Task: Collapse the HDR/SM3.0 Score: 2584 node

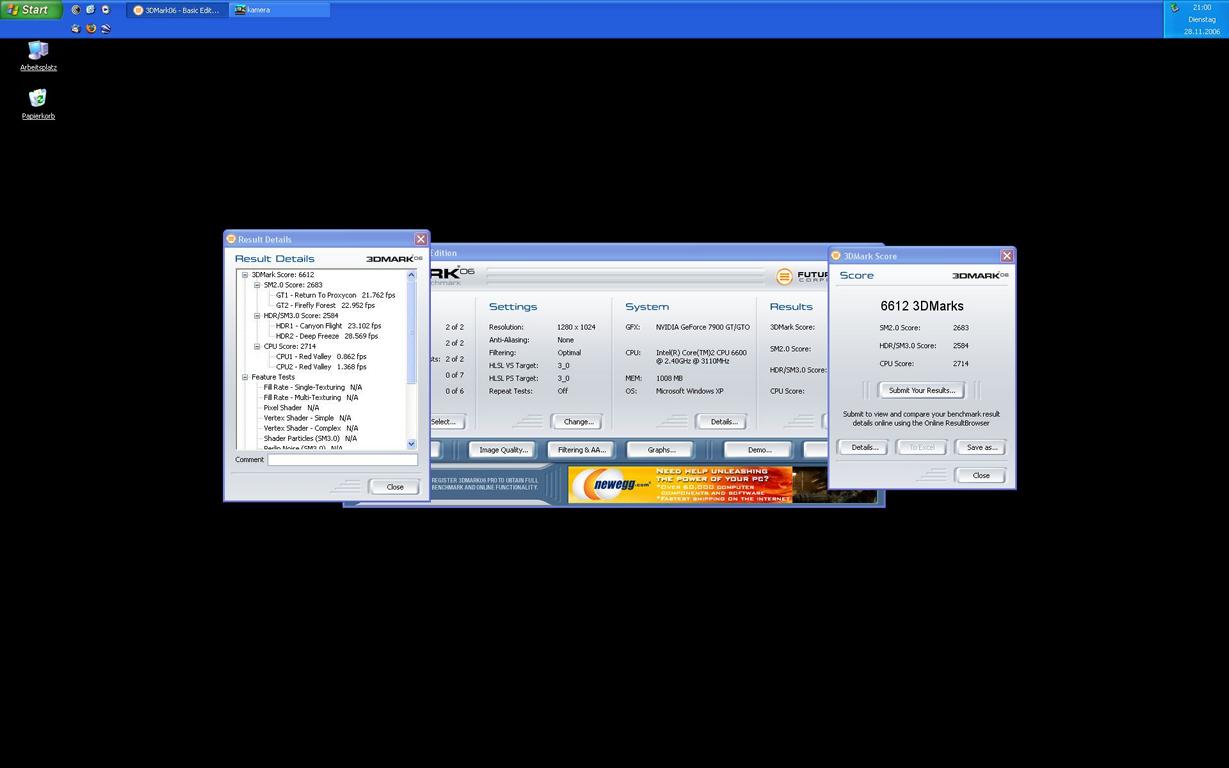Action: click(257, 315)
